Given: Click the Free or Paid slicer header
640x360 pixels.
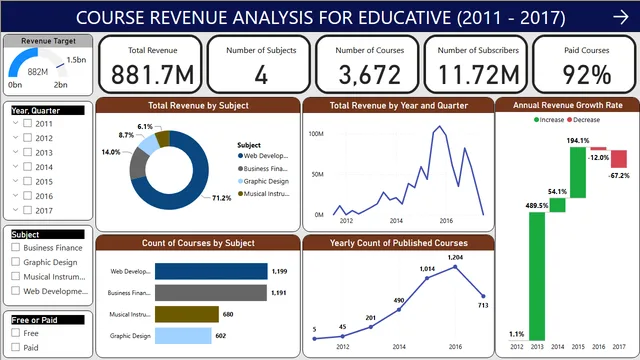Looking at the screenshot, I should pos(48,320).
